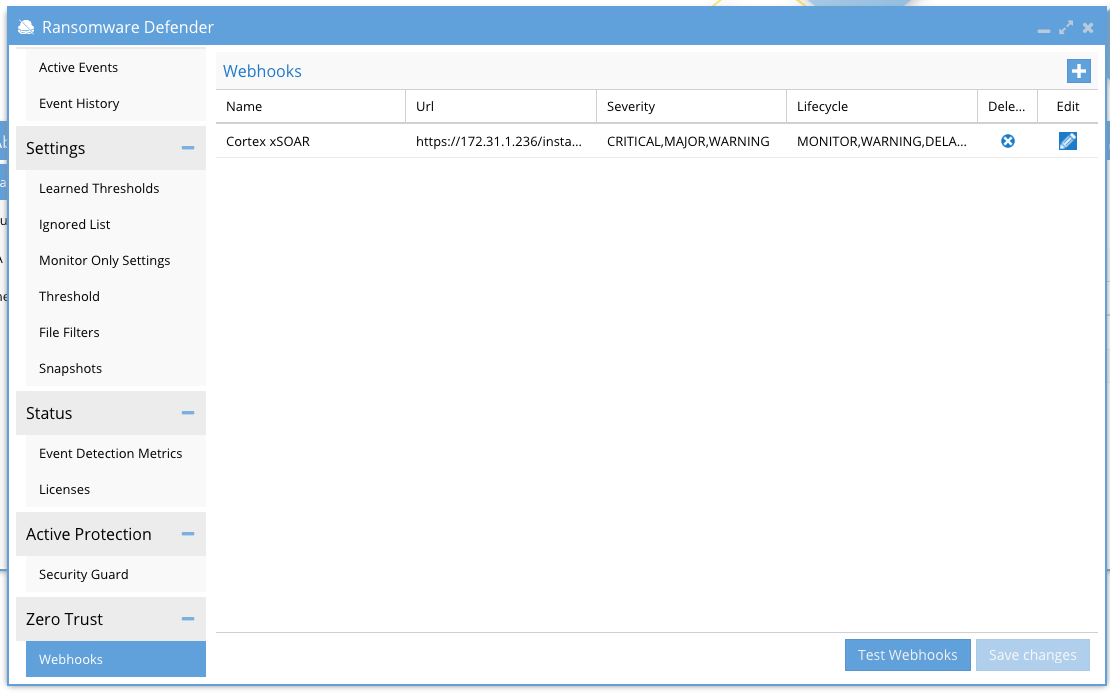Open Snapshots settings page
Viewport: 1110px width, 693px height.
coord(70,369)
